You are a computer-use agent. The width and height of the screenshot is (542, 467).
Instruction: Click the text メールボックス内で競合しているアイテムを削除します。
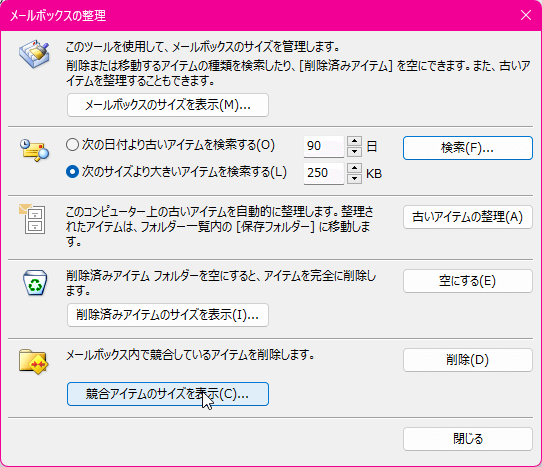point(190,355)
